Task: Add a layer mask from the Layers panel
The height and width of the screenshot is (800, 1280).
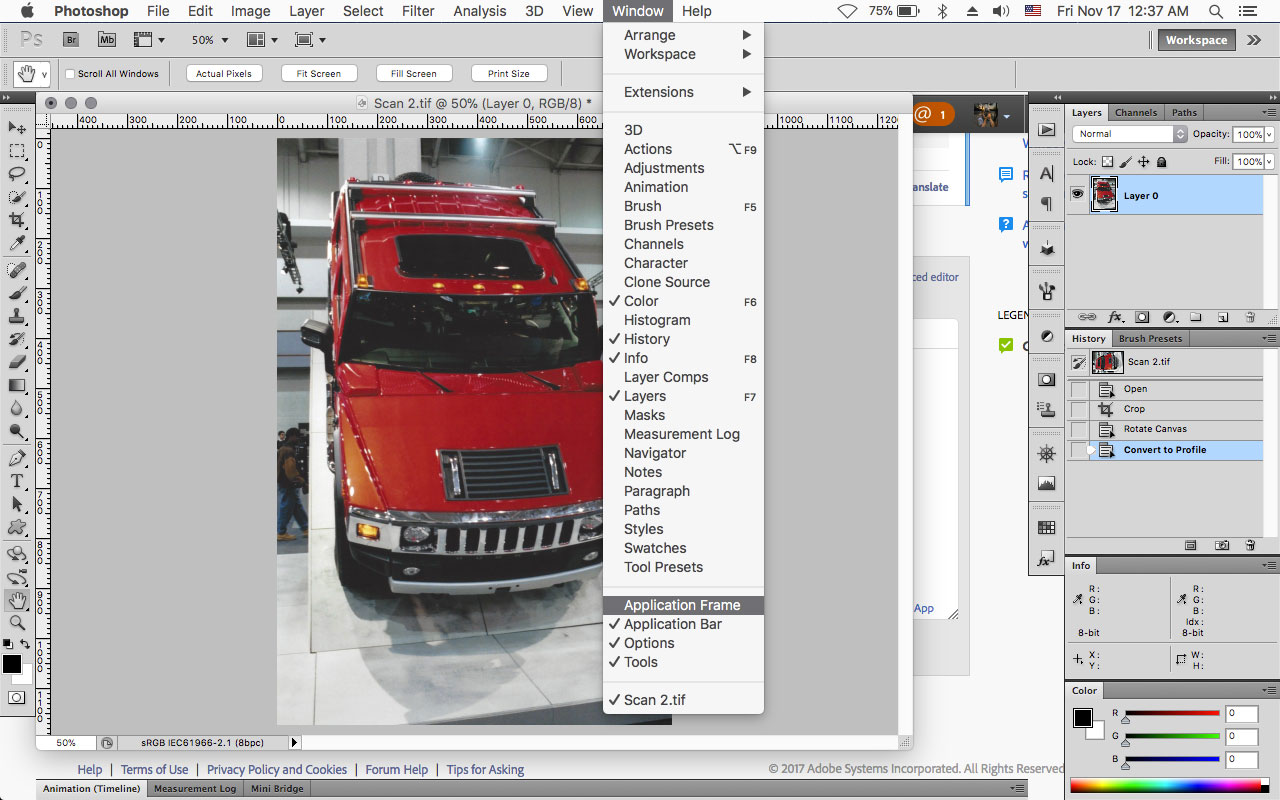Action: [1142, 316]
